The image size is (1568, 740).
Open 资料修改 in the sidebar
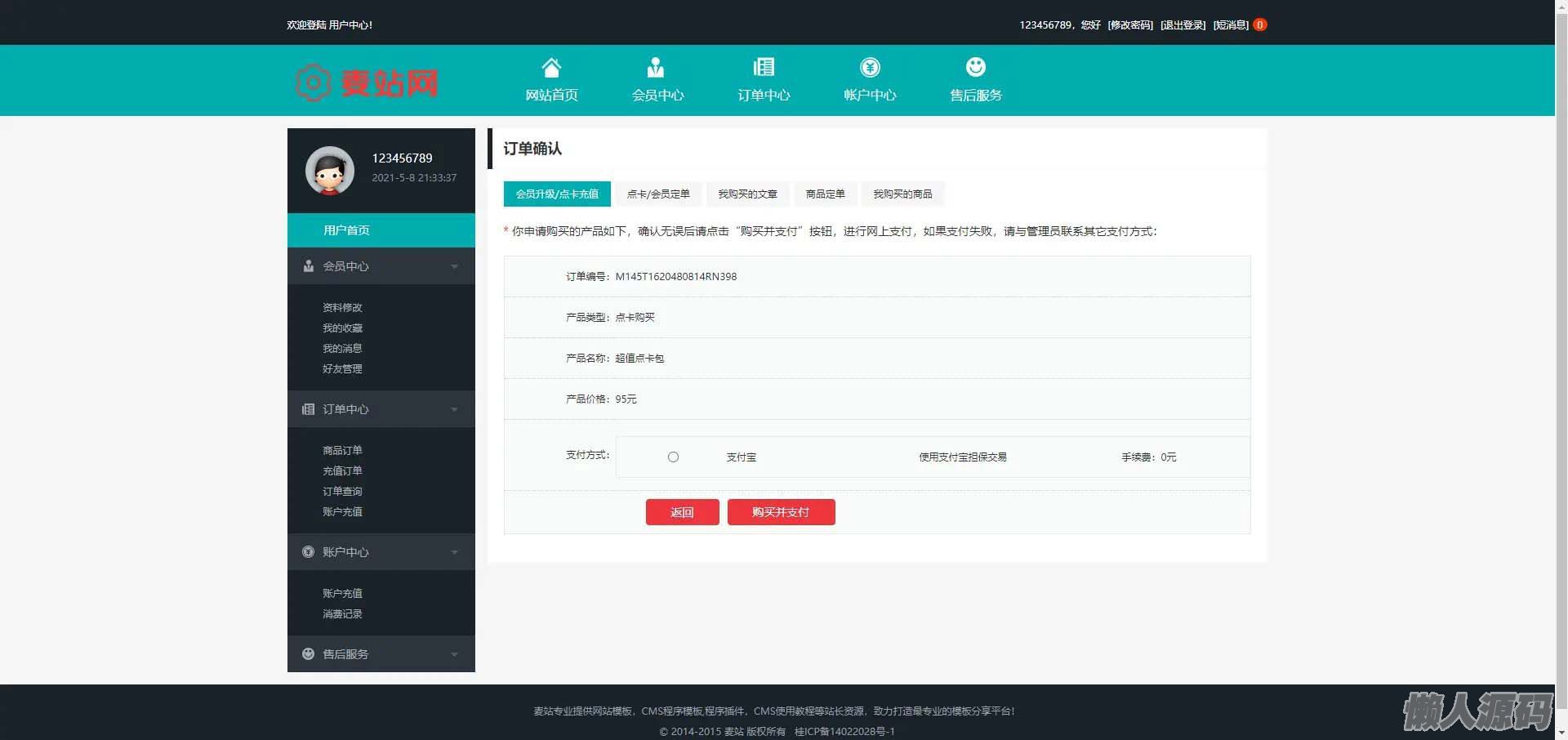[x=342, y=308]
